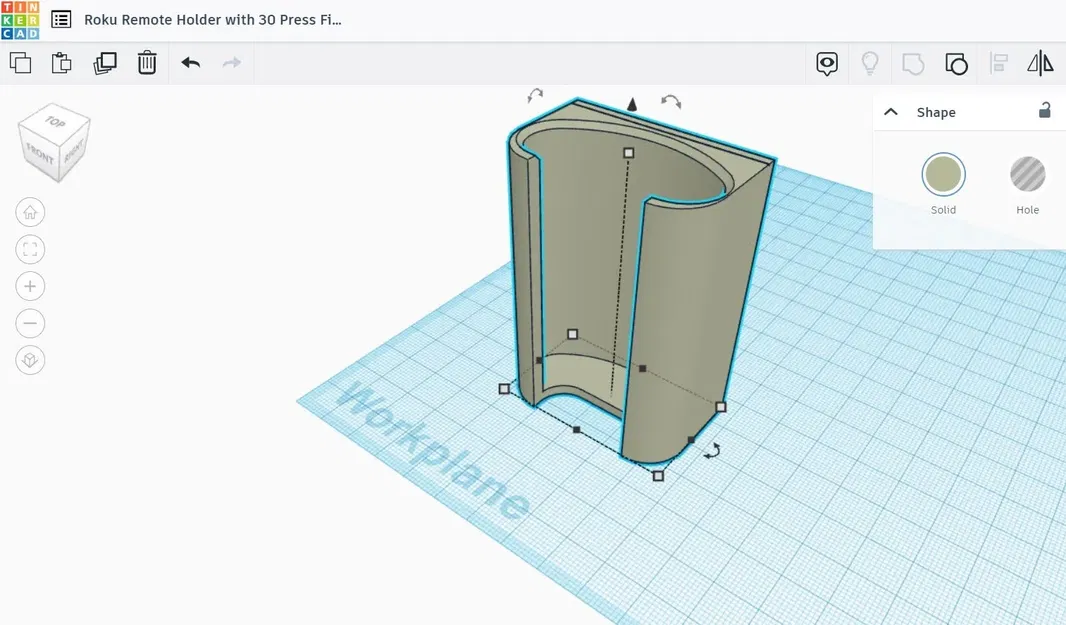Toggle show-all lightbulb icon

(x=870, y=63)
